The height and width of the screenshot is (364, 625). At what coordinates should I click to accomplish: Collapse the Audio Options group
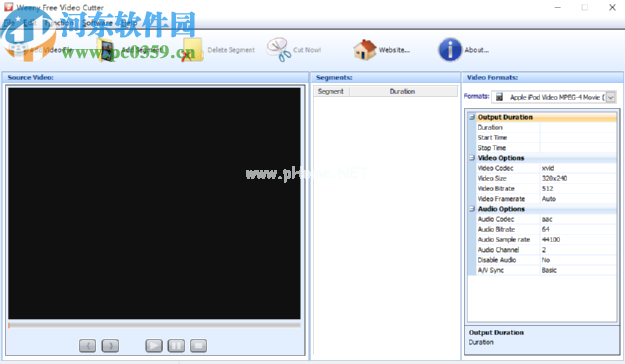(x=472, y=209)
